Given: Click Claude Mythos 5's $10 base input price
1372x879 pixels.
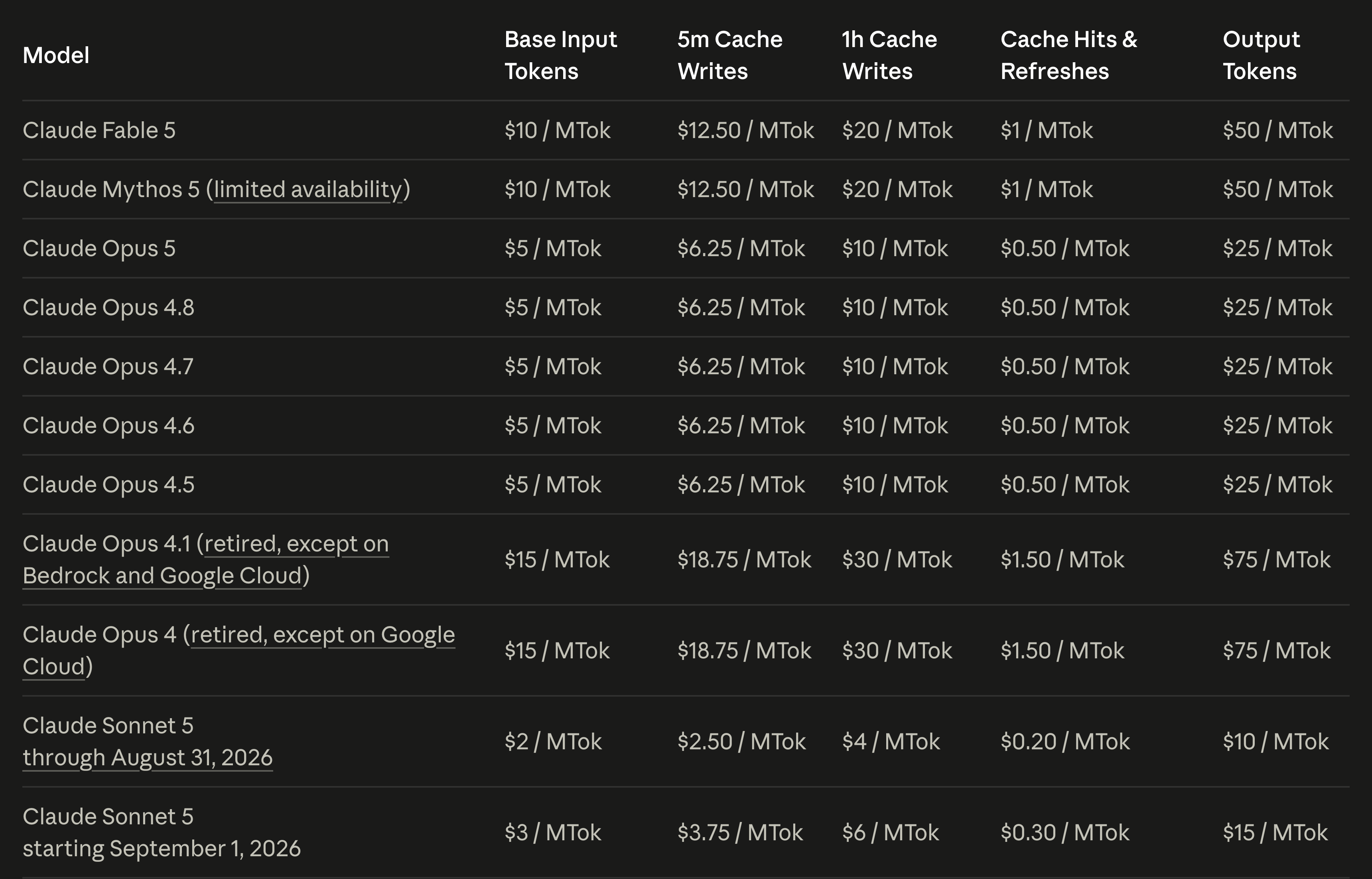Looking at the screenshot, I should [557, 190].
